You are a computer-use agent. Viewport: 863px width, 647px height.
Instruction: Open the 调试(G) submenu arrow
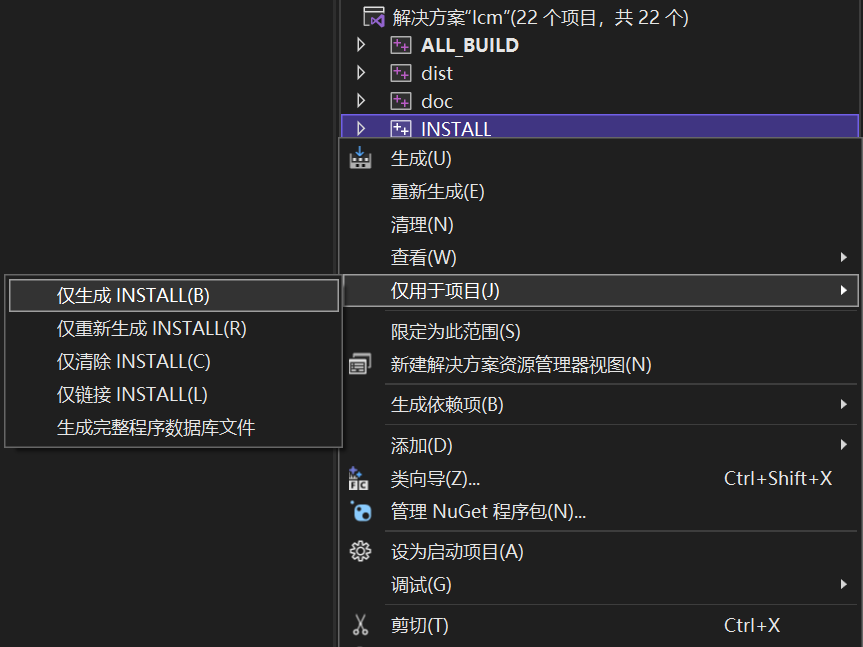click(x=844, y=584)
